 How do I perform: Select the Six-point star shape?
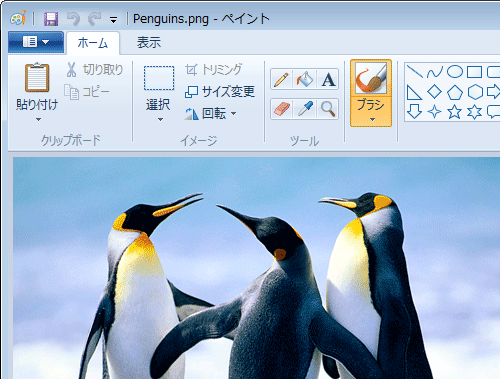click(x=475, y=112)
